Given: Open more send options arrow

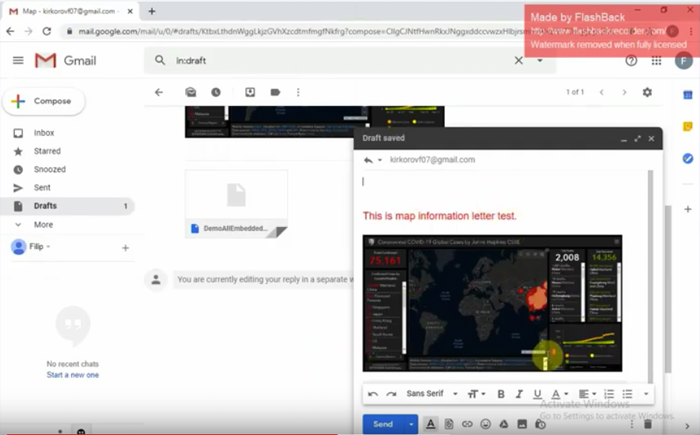Looking at the screenshot, I should coord(411,424).
